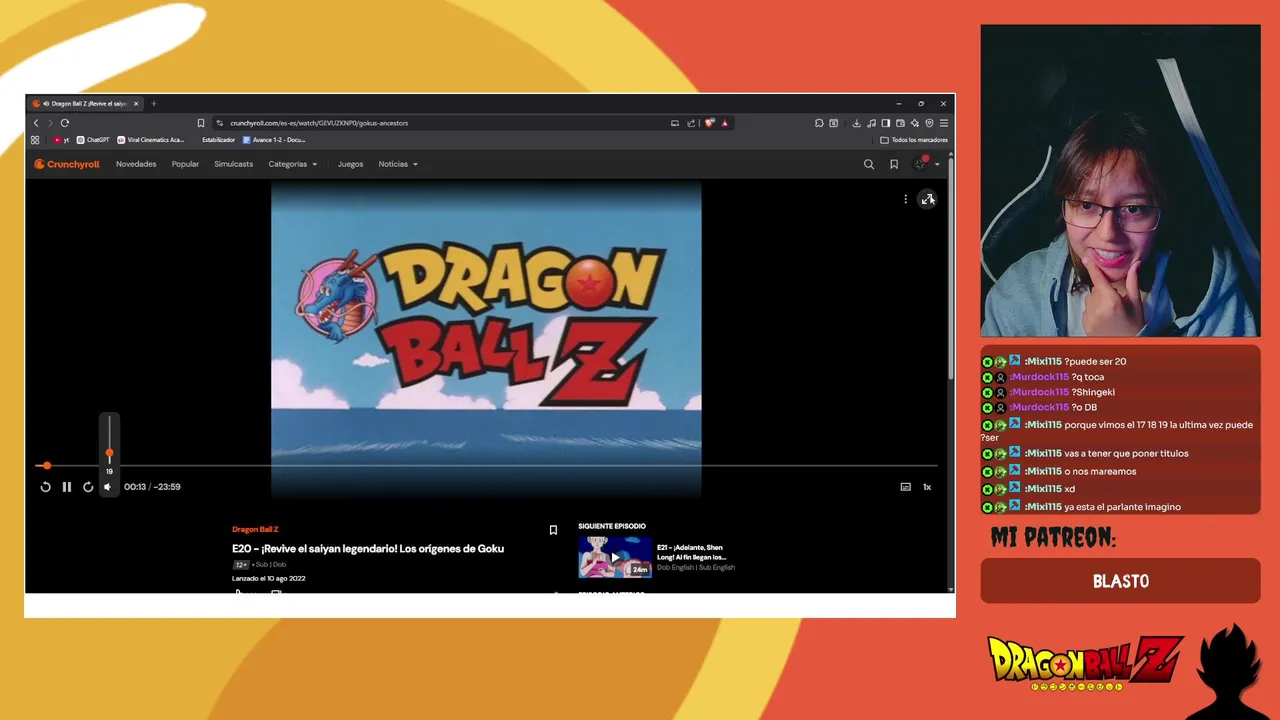Close the Dragon Ball Z browser tab
The width and height of the screenshot is (1280, 720).
[x=136, y=103]
